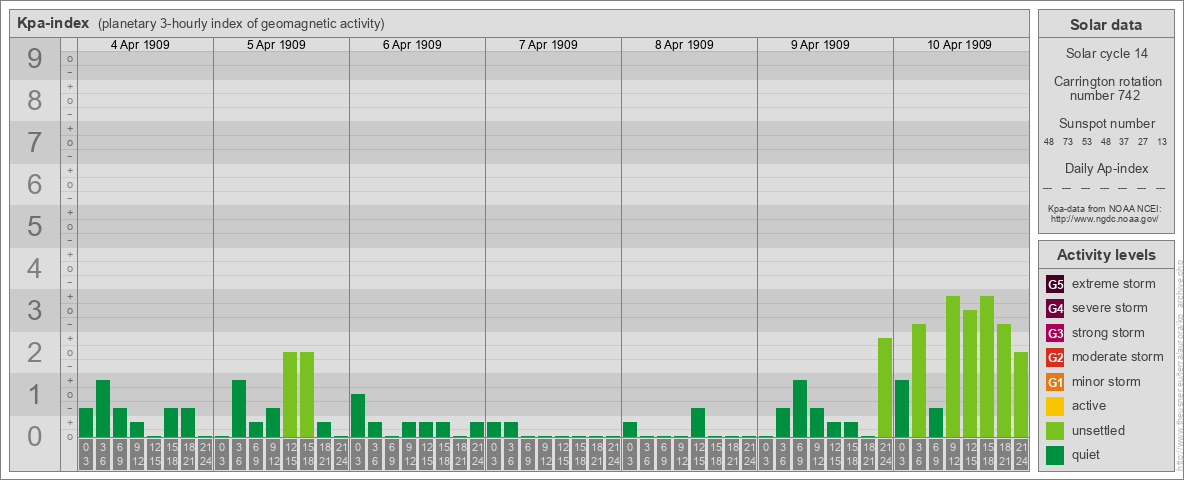1184x480 pixels.
Task: Click the Kp scale number 9
Action: point(34,59)
